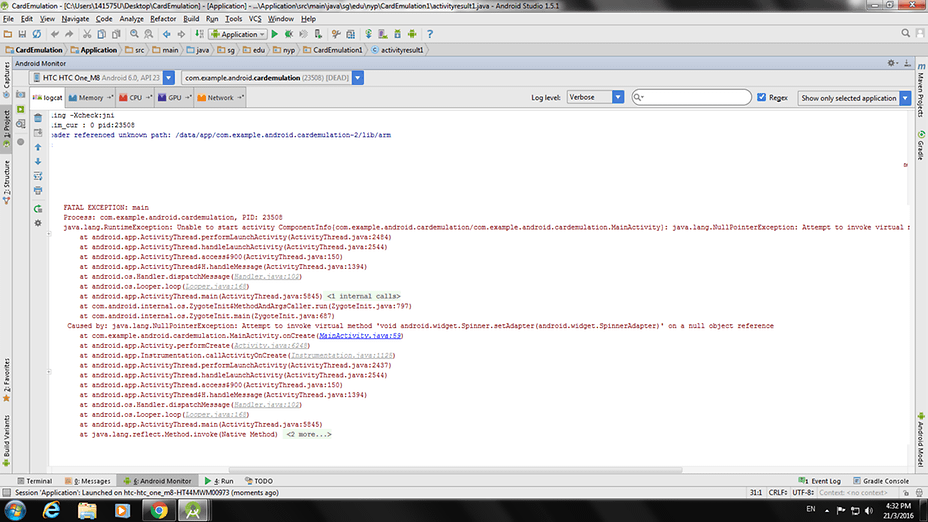Click the Android Monitor settings gear
The image size is (928, 522).
[892, 63]
